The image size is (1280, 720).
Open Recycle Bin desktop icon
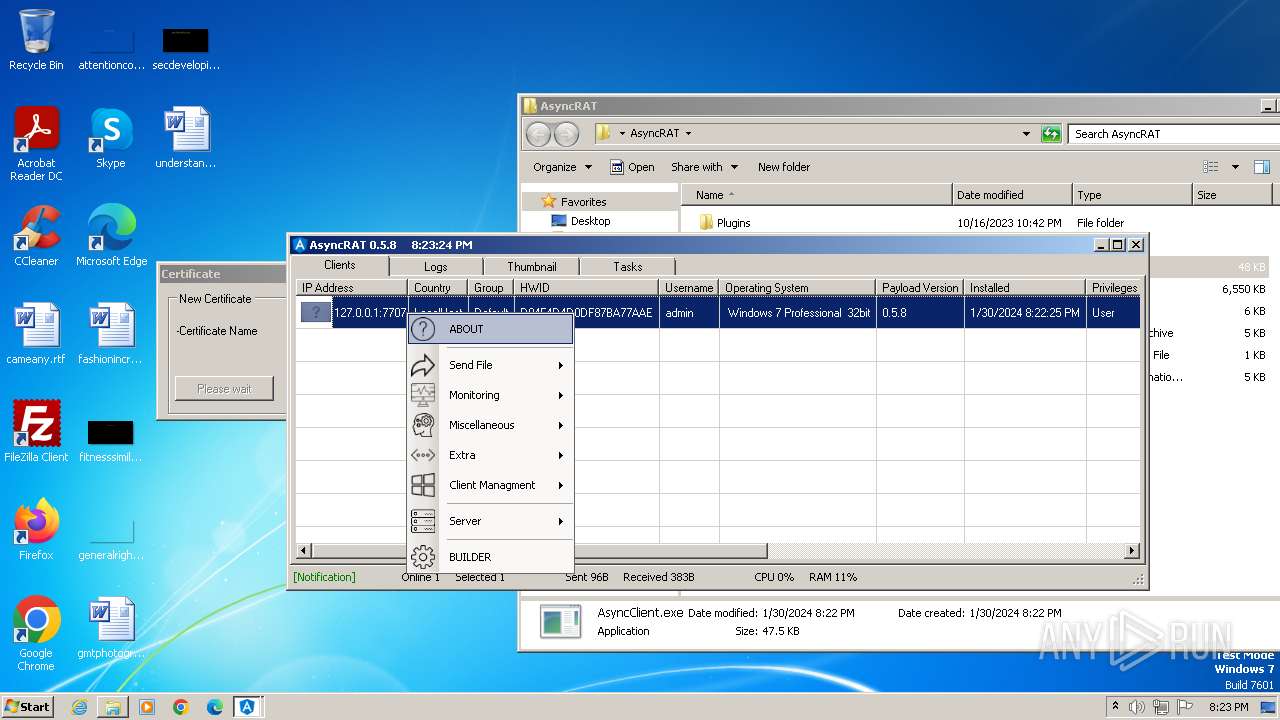pyautogui.click(x=36, y=40)
